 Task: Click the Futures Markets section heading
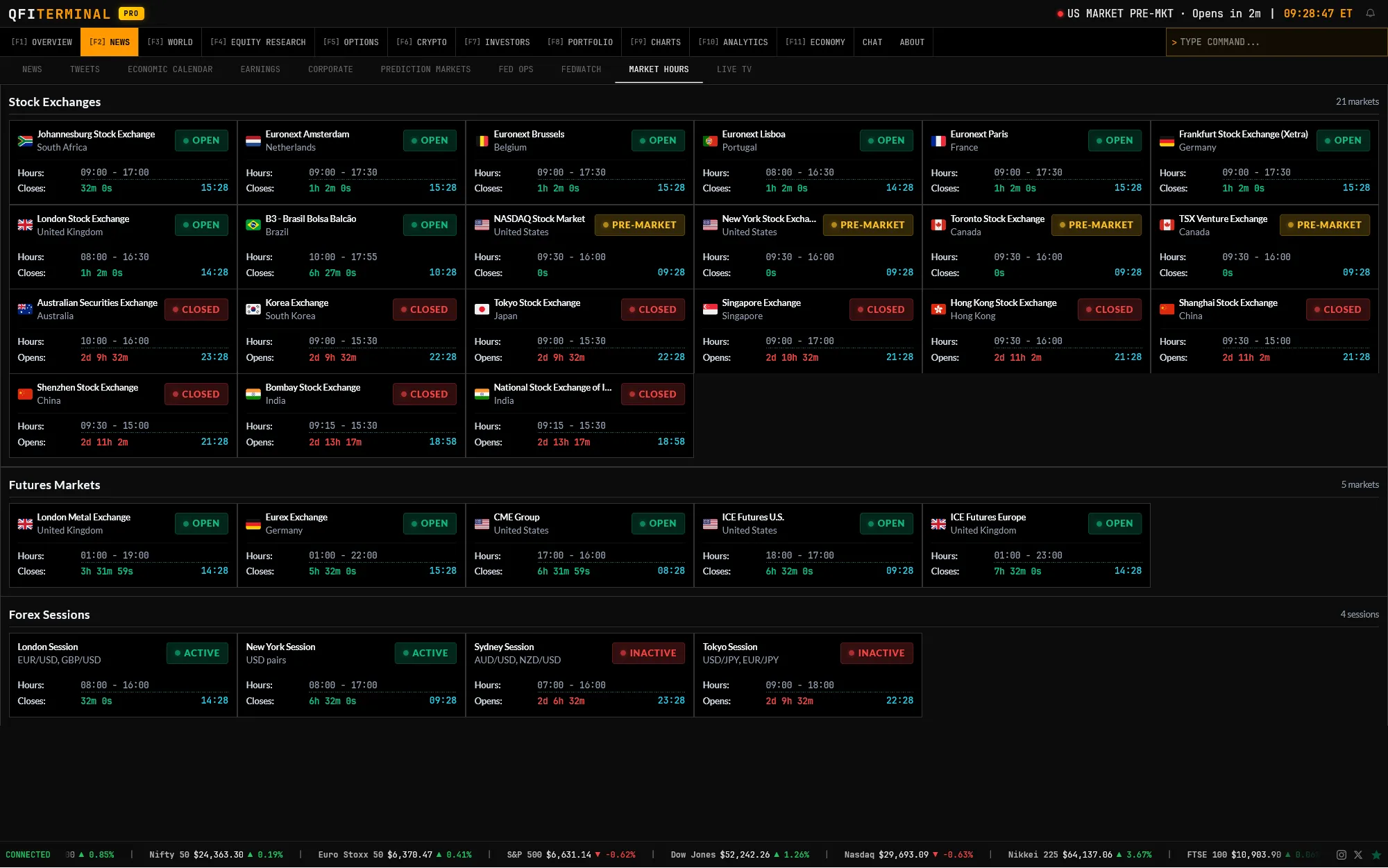click(x=55, y=485)
